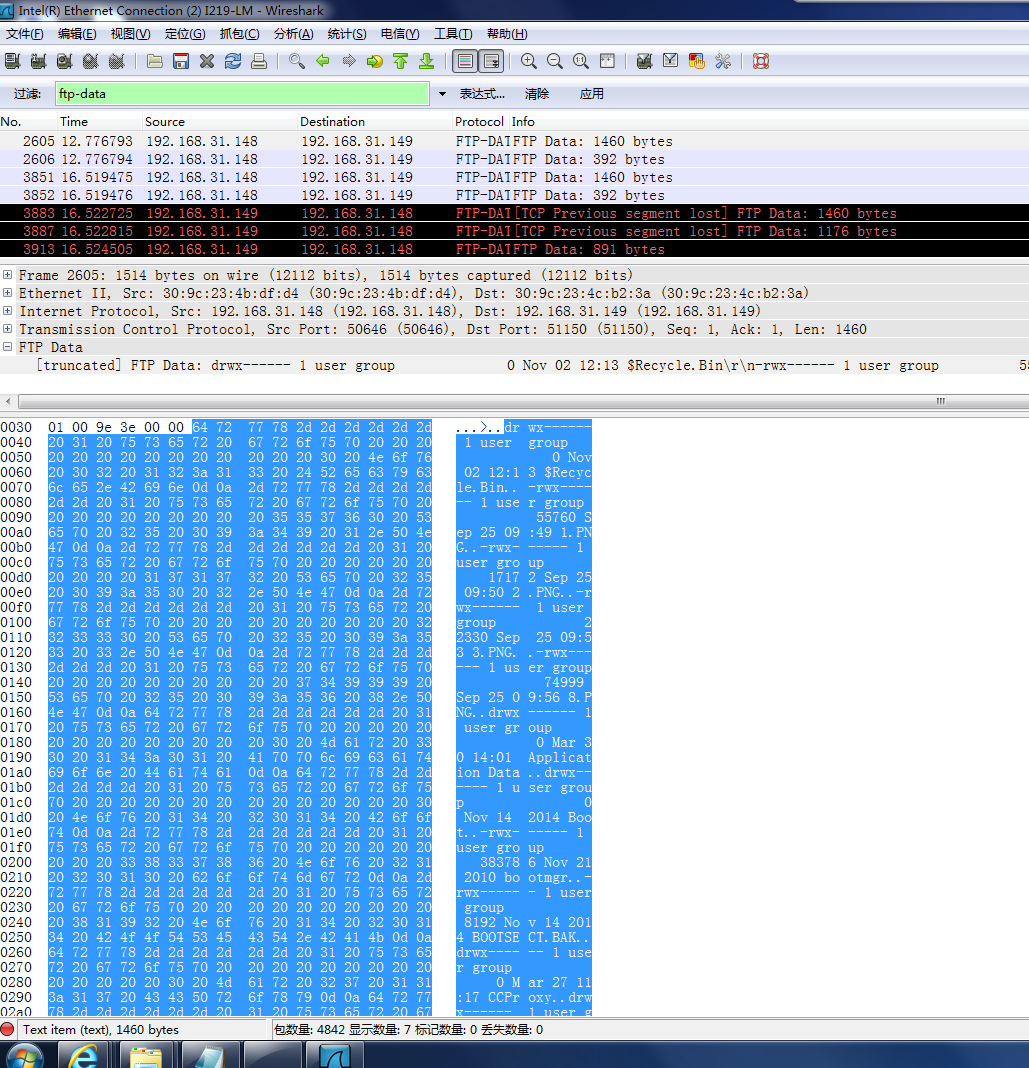Sort by the Time column header
The height and width of the screenshot is (1068, 1029).
(x=99, y=121)
